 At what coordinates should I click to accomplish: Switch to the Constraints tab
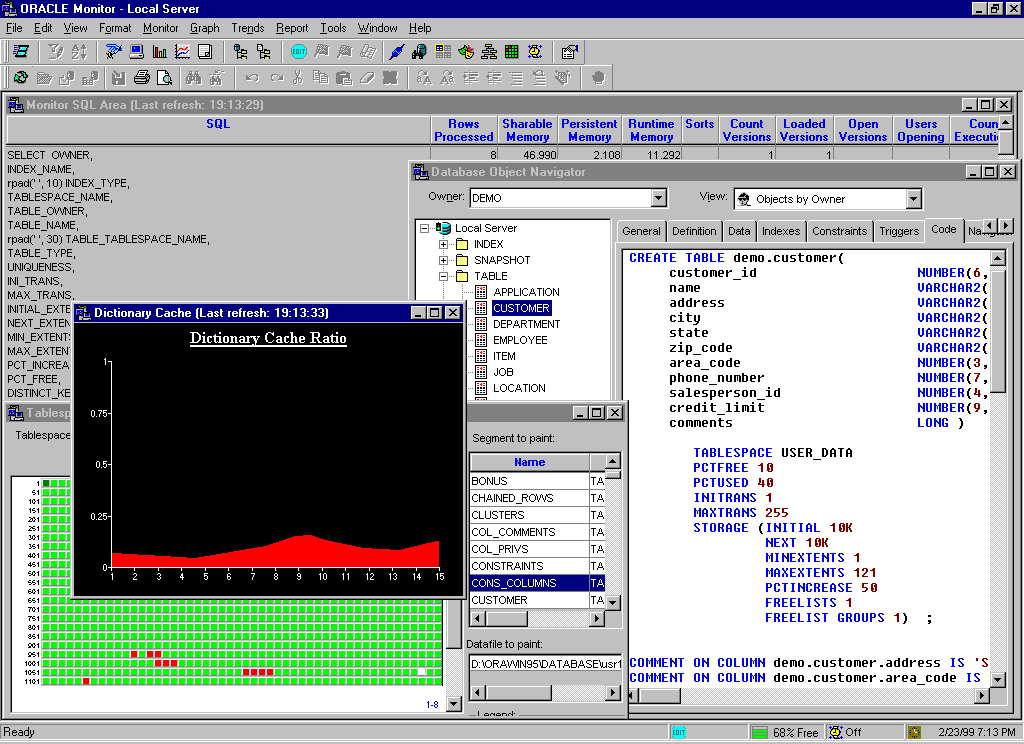[x=840, y=231]
